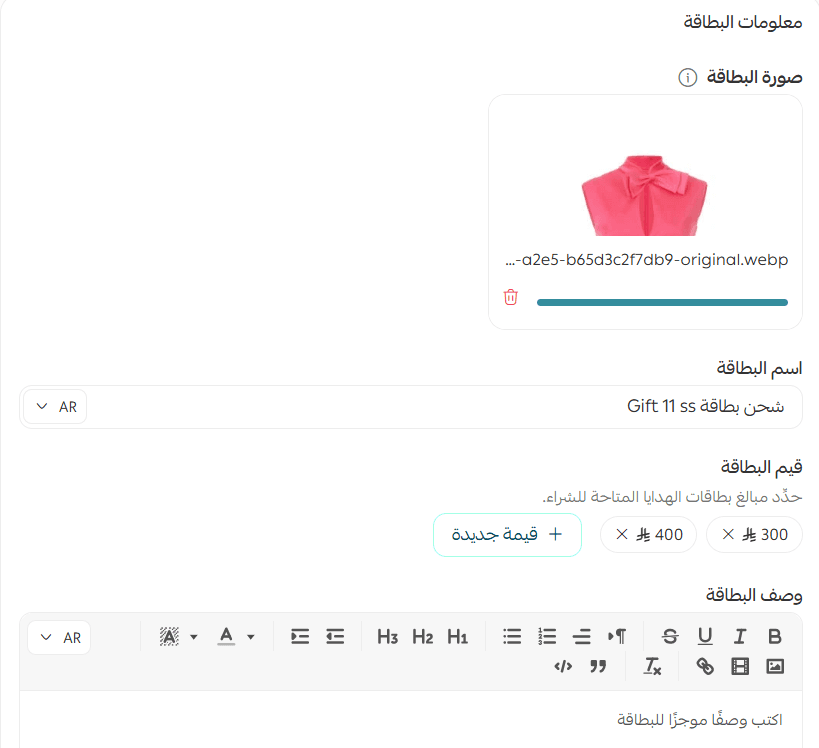The width and height of the screenshot is (819, 748).
Task: Clear text formatting in the editor
Action: [652, 666]
